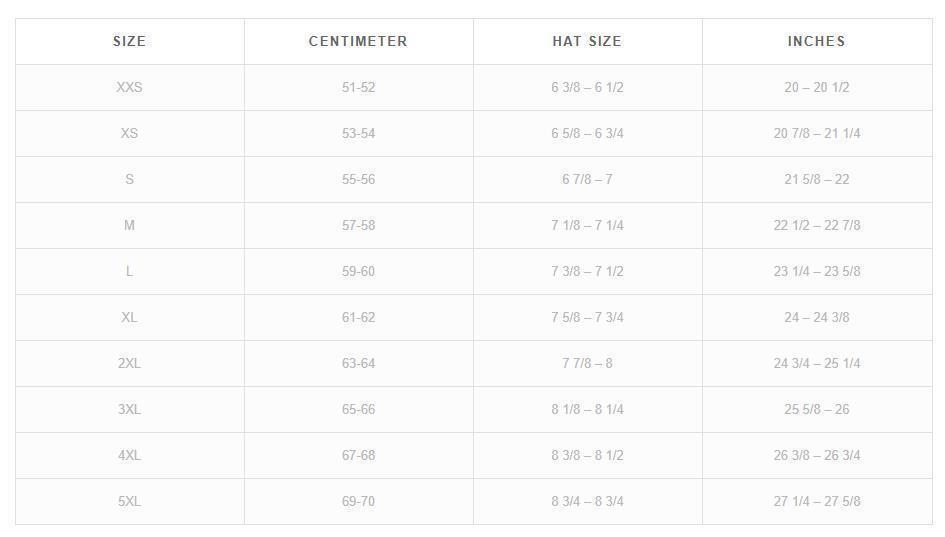Click the 51-52 centimeter cell
Screen dimensions: 945x537
pos(358,87)
